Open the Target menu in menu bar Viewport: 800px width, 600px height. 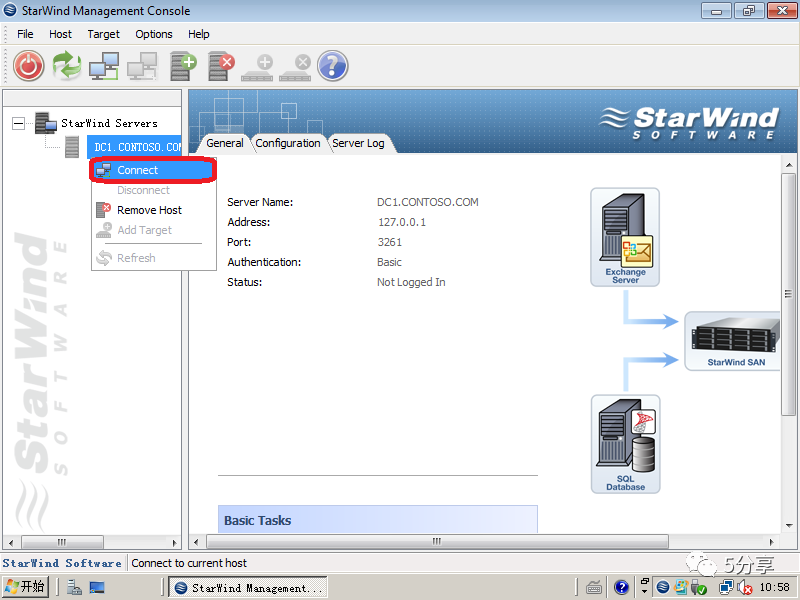(104, 34)
